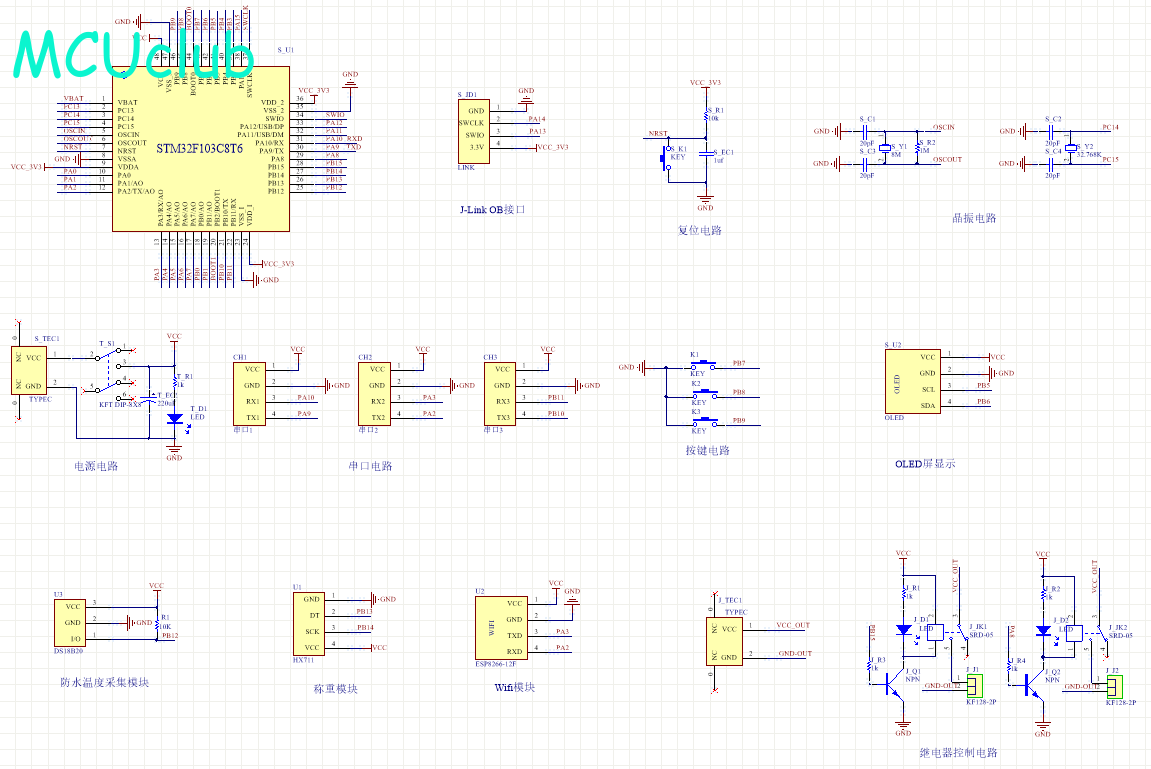Image resolution: width=1151 pixels, height=769 pixels.
Task: Click the S_Y1 8M crystal symbol
Action: [x=885, y=147]
